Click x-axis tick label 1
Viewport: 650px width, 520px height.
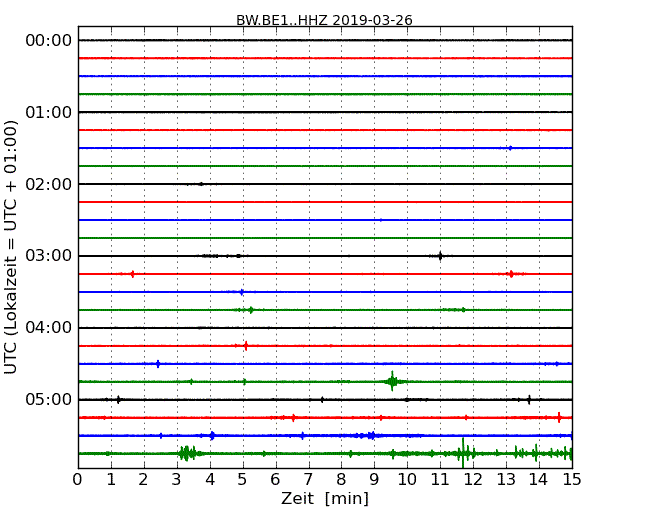point(111,480)
